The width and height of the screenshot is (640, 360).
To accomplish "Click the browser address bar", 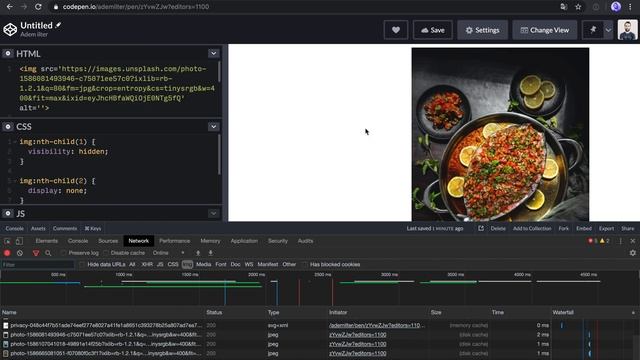I will [302, 7].
